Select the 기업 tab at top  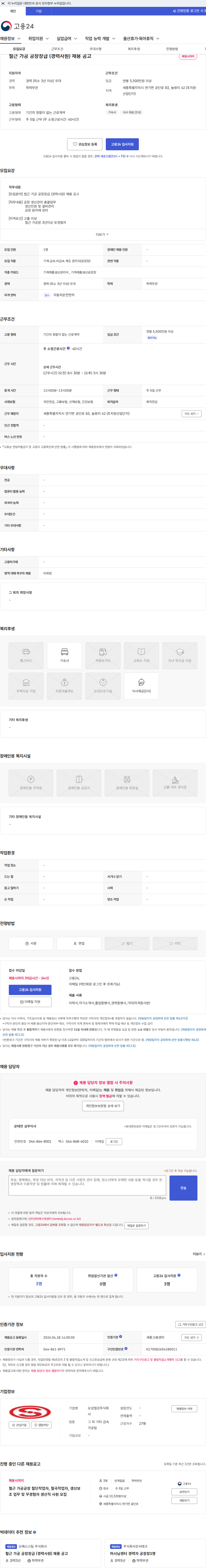pyautogui.click(x=38, y=11)
